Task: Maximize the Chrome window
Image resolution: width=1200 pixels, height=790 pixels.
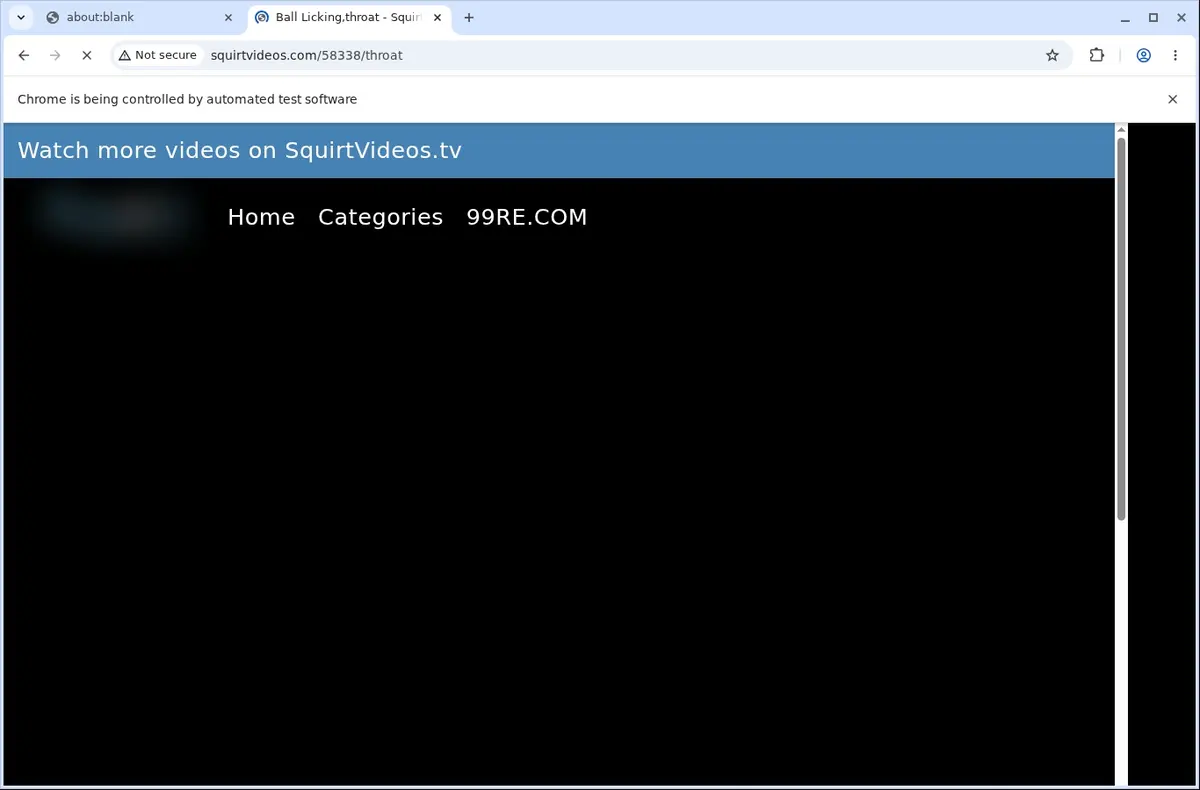Action: click(x=1153, y=17)
